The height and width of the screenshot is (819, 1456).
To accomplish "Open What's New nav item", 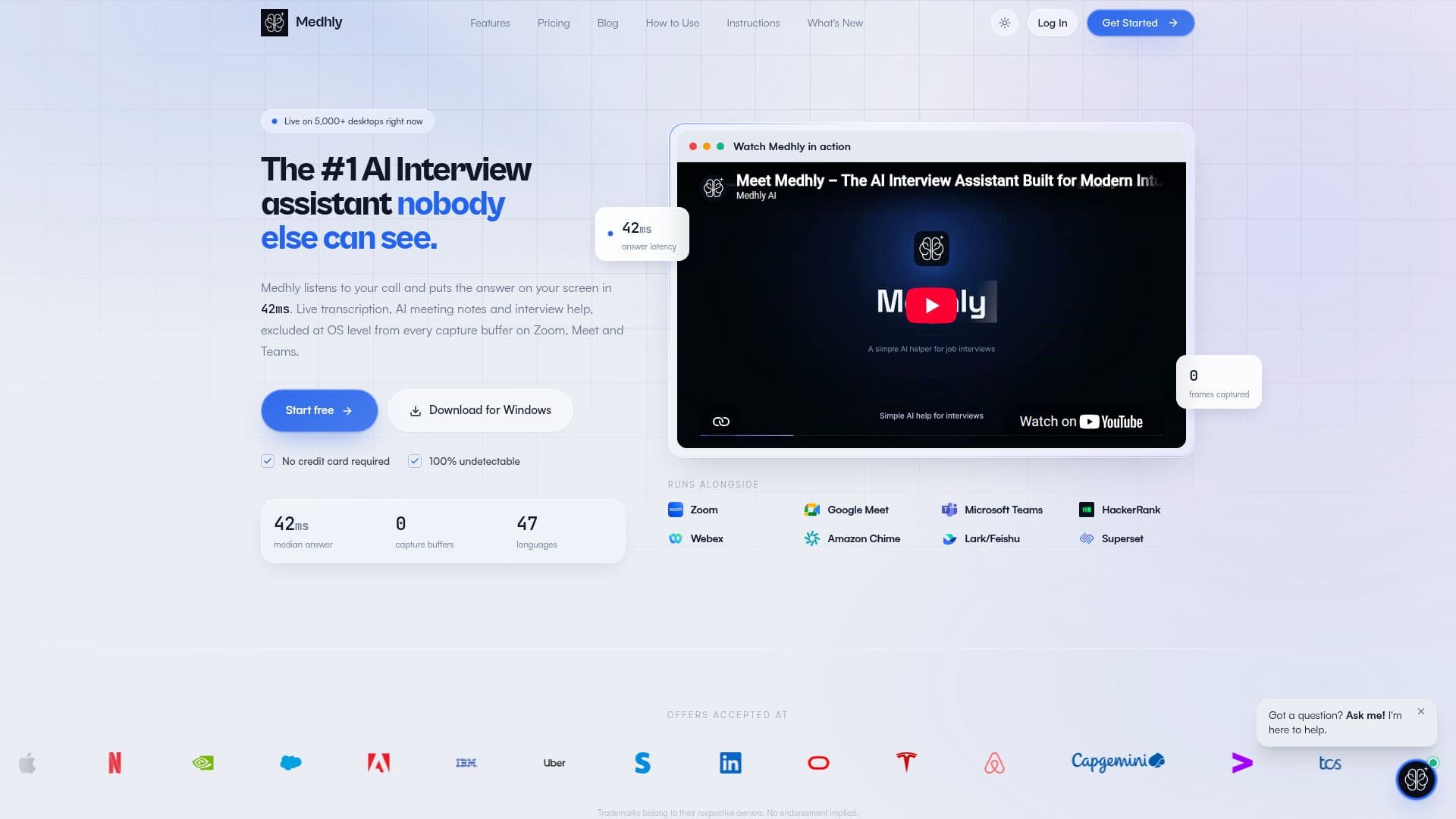I will (835, 23).
